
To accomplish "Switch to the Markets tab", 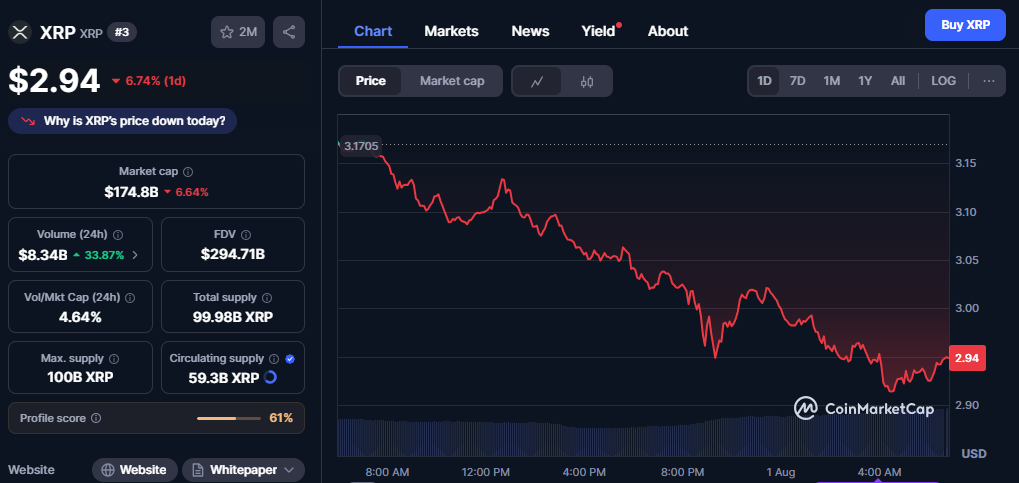I will [451, 31].
